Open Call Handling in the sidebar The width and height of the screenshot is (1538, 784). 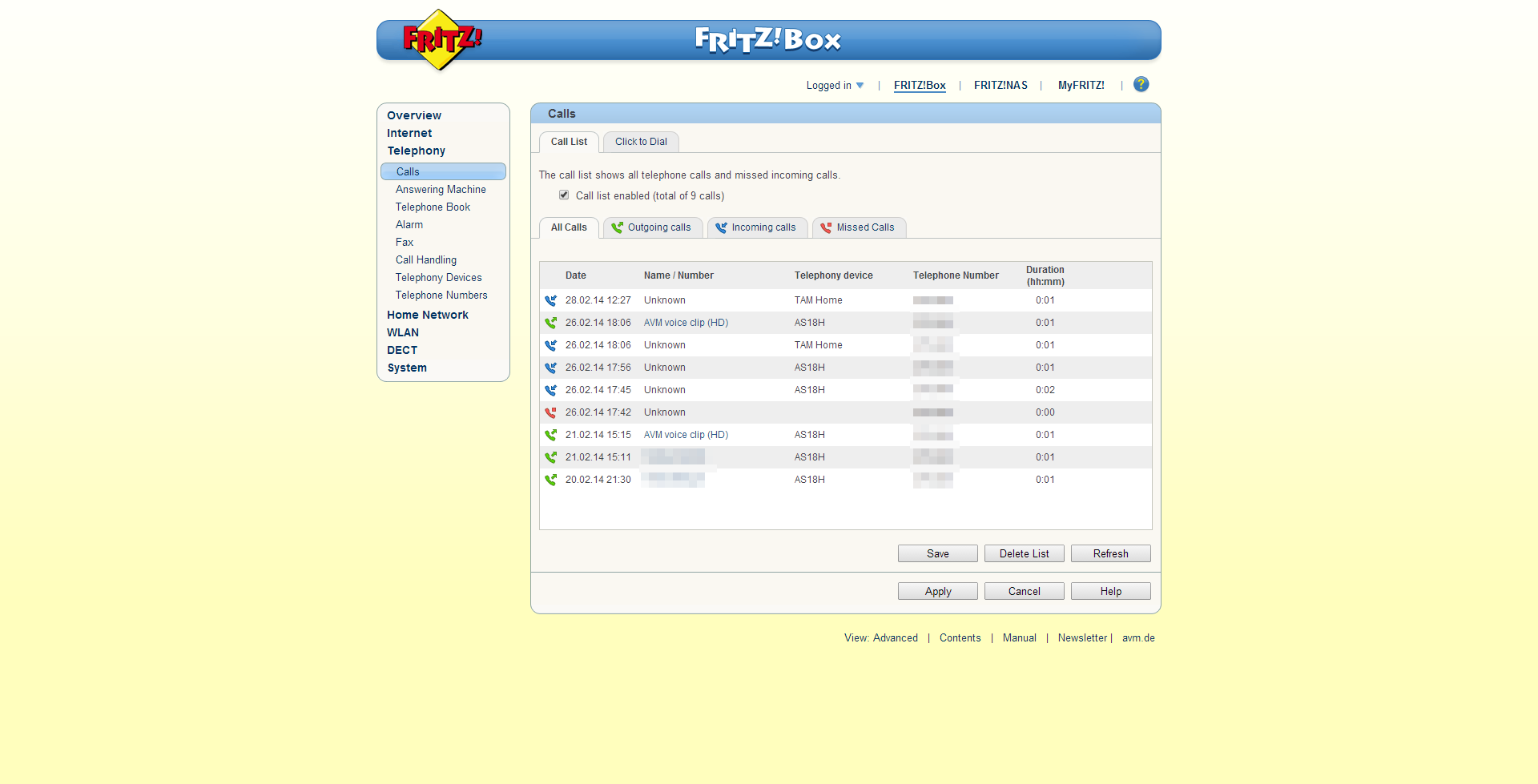[x=426, y=260]
